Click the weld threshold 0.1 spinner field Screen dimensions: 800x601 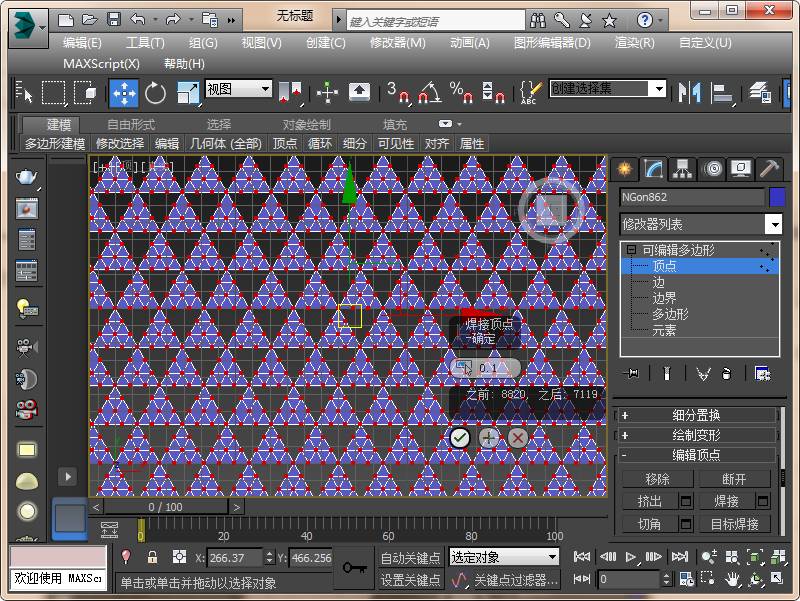click(x=485, y=368)
